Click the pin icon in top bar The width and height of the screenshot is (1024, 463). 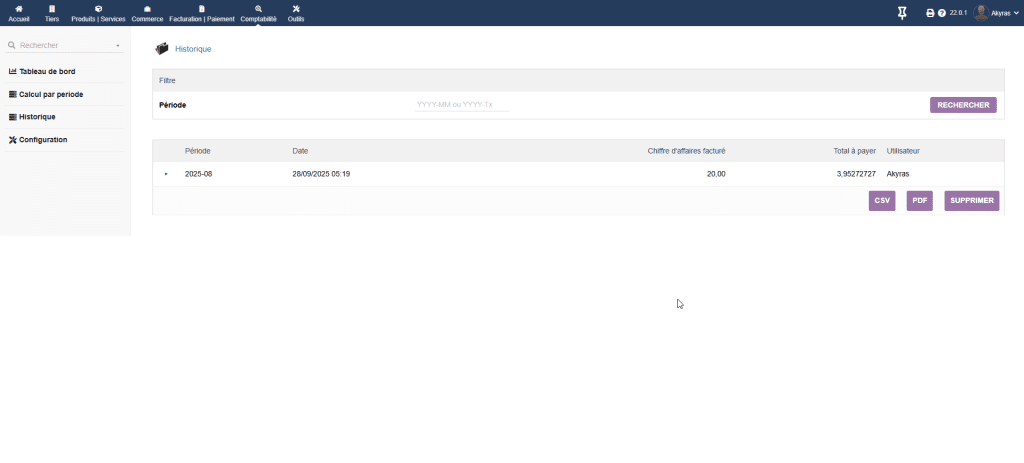click(x=902, y=13)
